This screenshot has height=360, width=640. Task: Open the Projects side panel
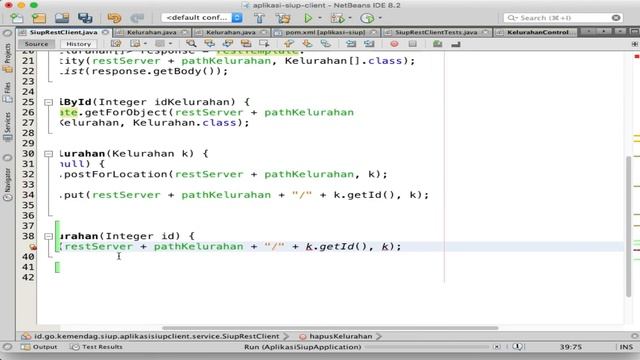8,58
